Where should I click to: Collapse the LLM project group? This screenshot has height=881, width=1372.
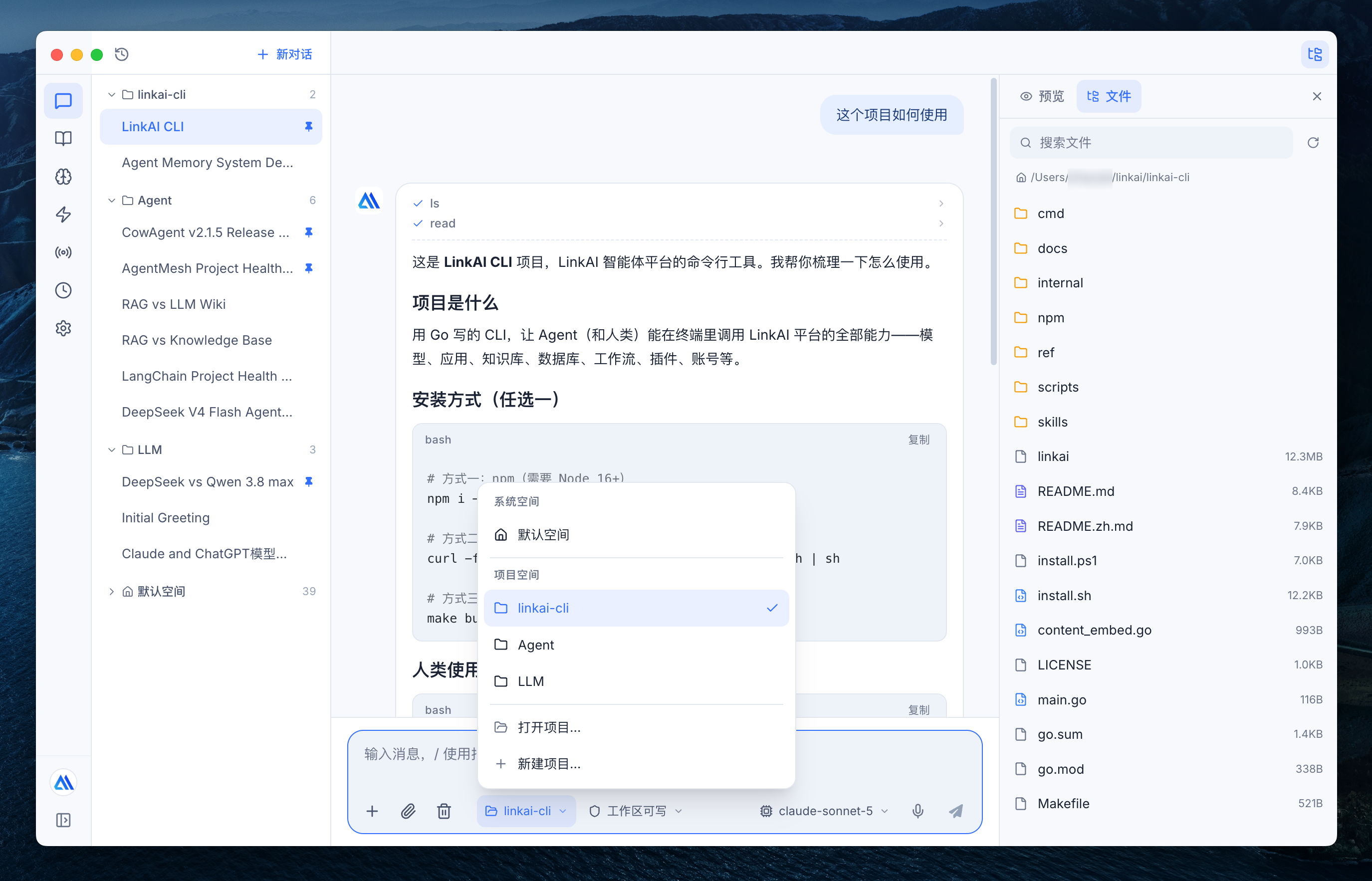pyautogui.click(x=112, y=449)
